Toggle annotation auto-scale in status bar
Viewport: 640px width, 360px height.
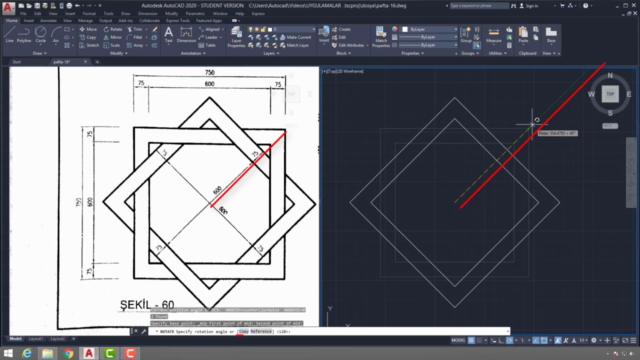566,340
